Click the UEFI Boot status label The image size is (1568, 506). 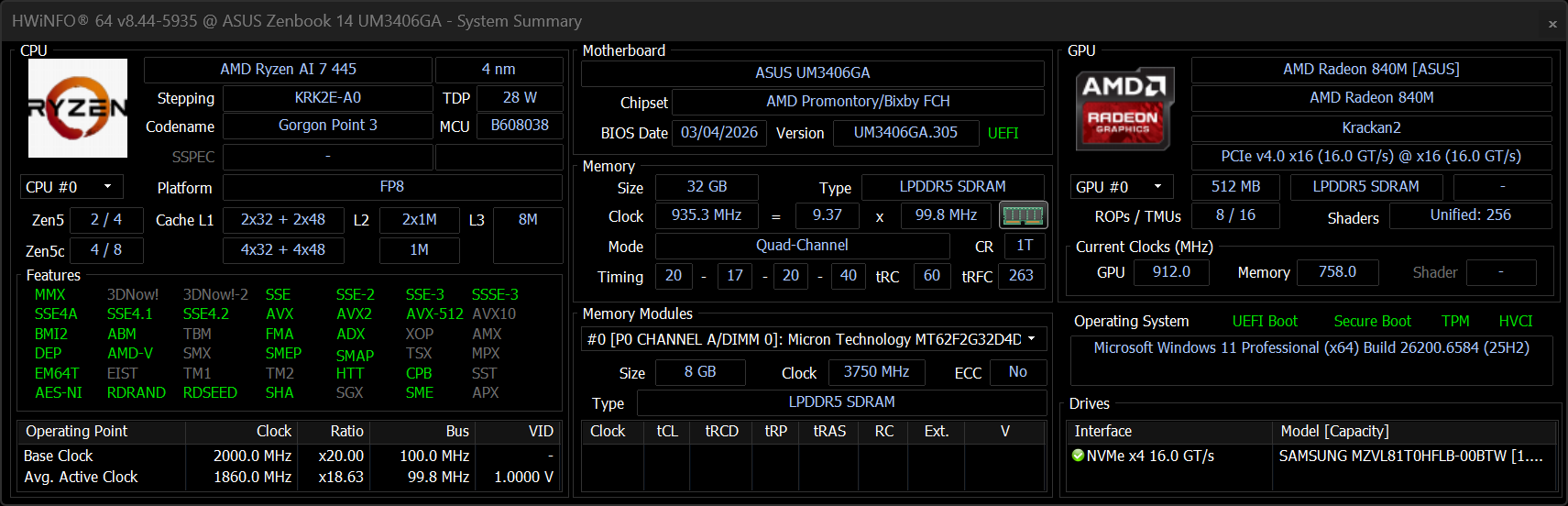1265,322
